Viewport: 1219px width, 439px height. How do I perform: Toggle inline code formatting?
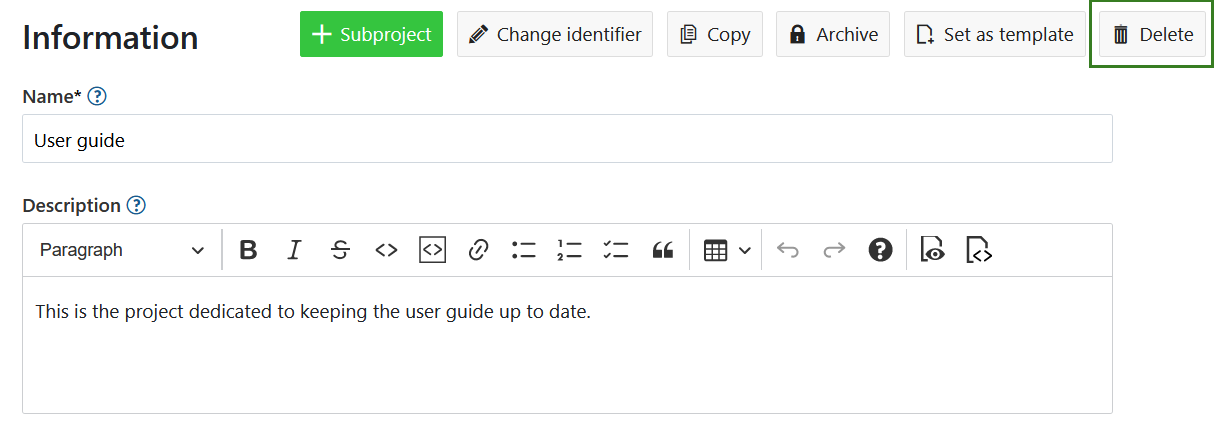pos(386,250)
